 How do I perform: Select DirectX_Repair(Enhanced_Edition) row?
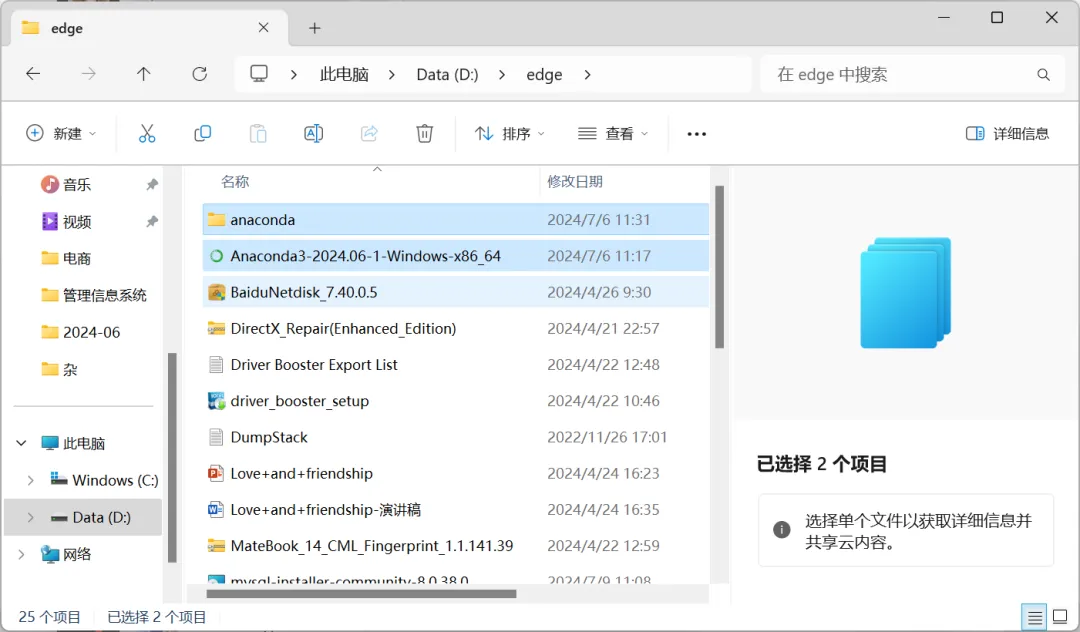(455, 328)
